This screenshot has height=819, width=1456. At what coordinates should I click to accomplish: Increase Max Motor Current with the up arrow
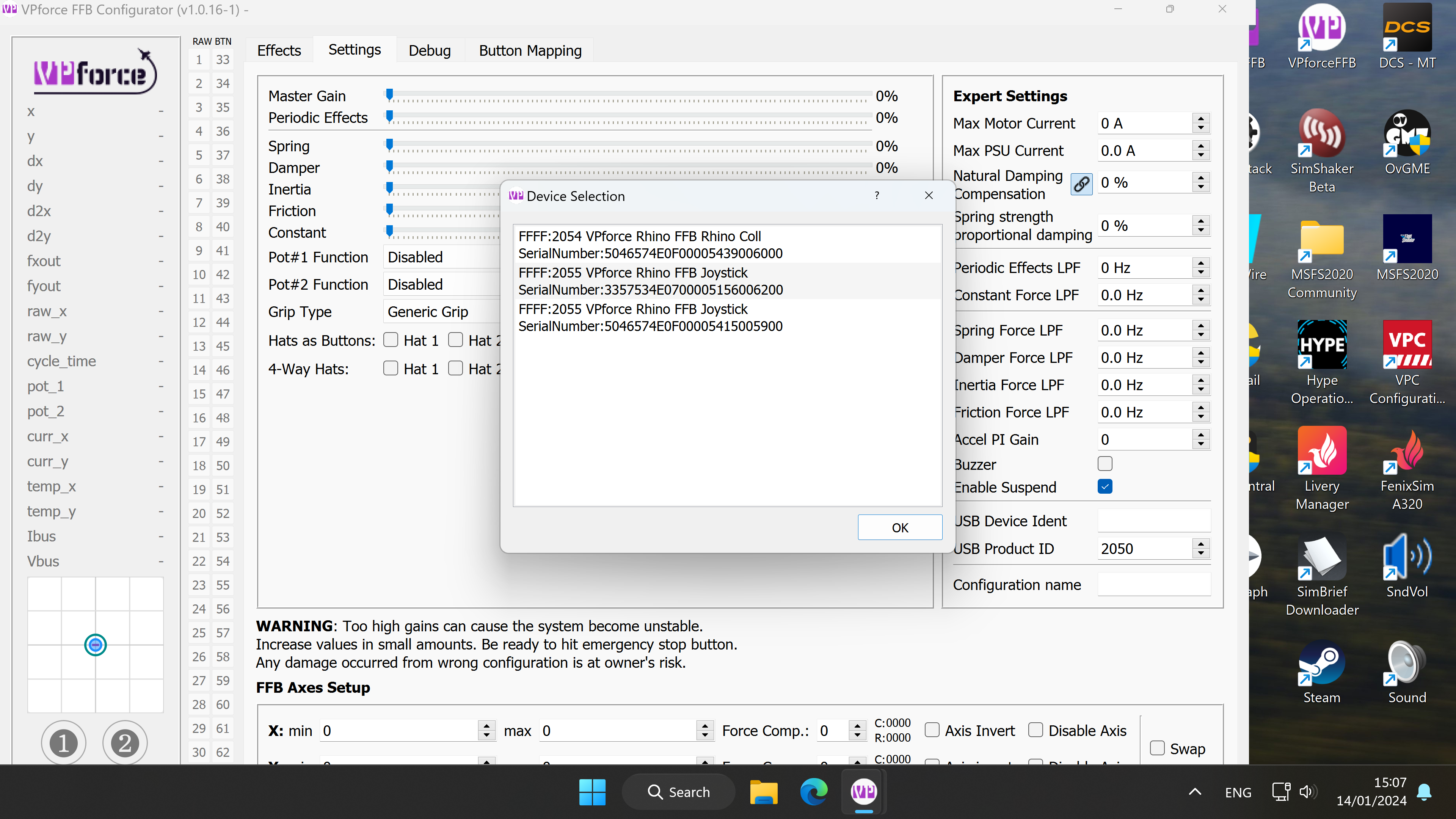[x=1201, y=119]
